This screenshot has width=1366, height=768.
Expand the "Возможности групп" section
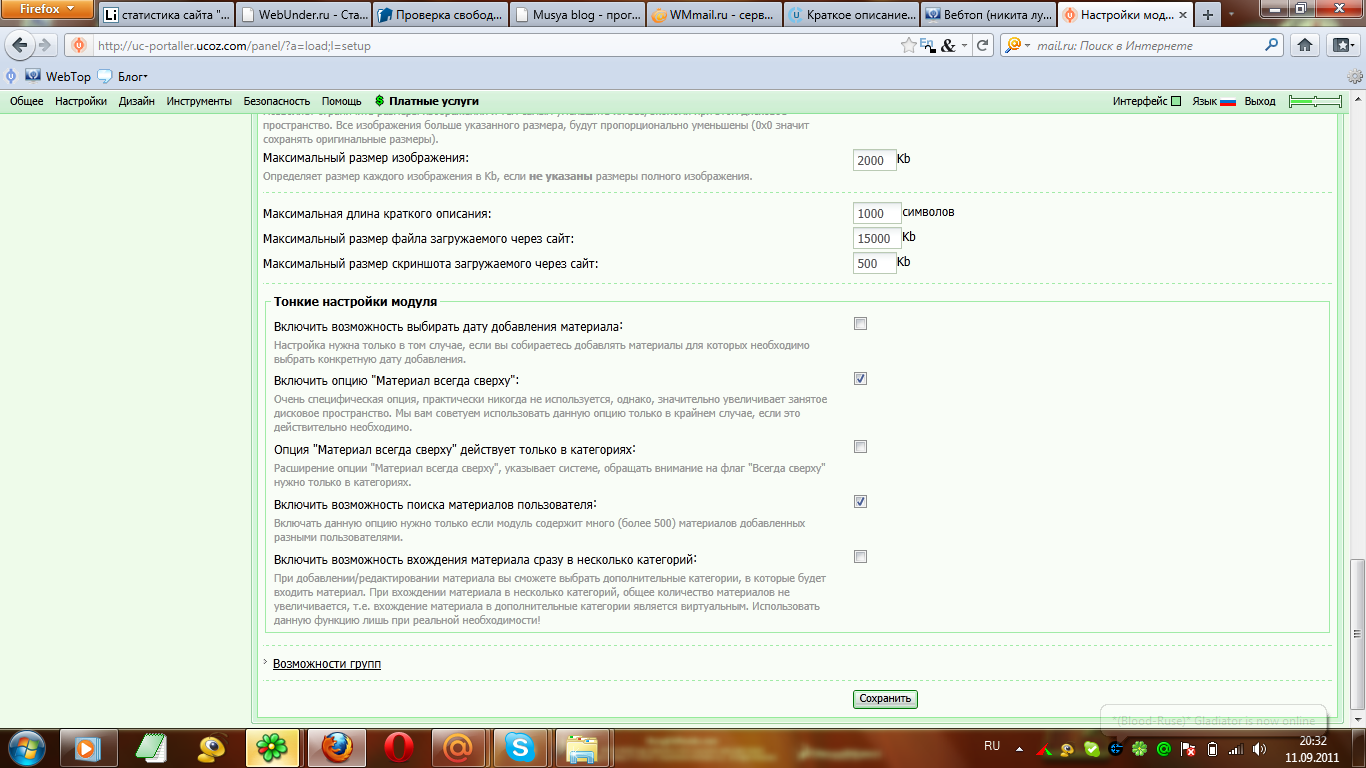coord(326,664)
